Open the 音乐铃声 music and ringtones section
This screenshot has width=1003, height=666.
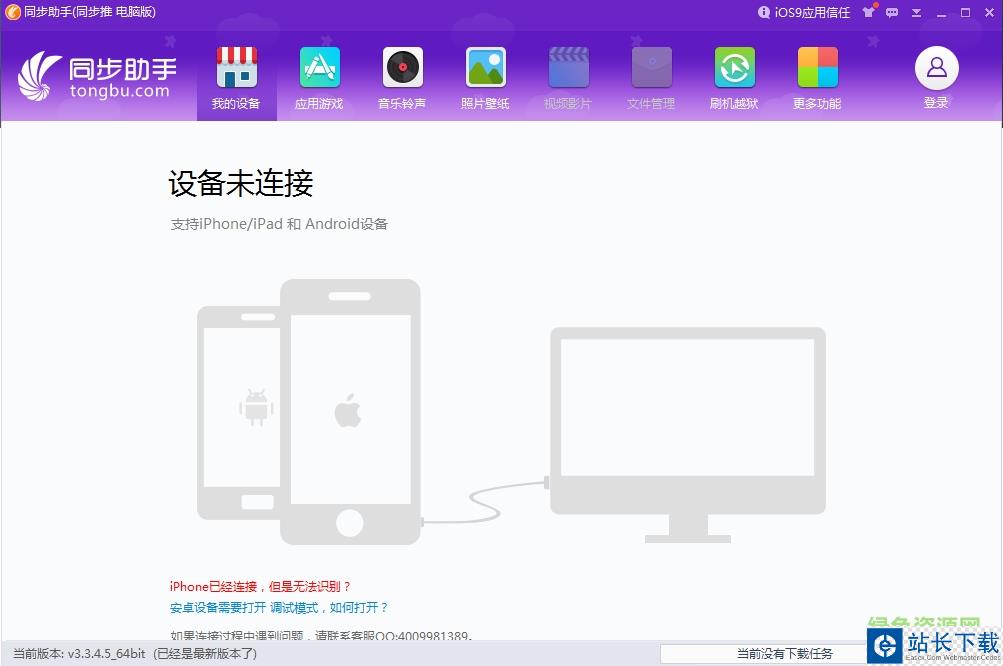(402, 78)
